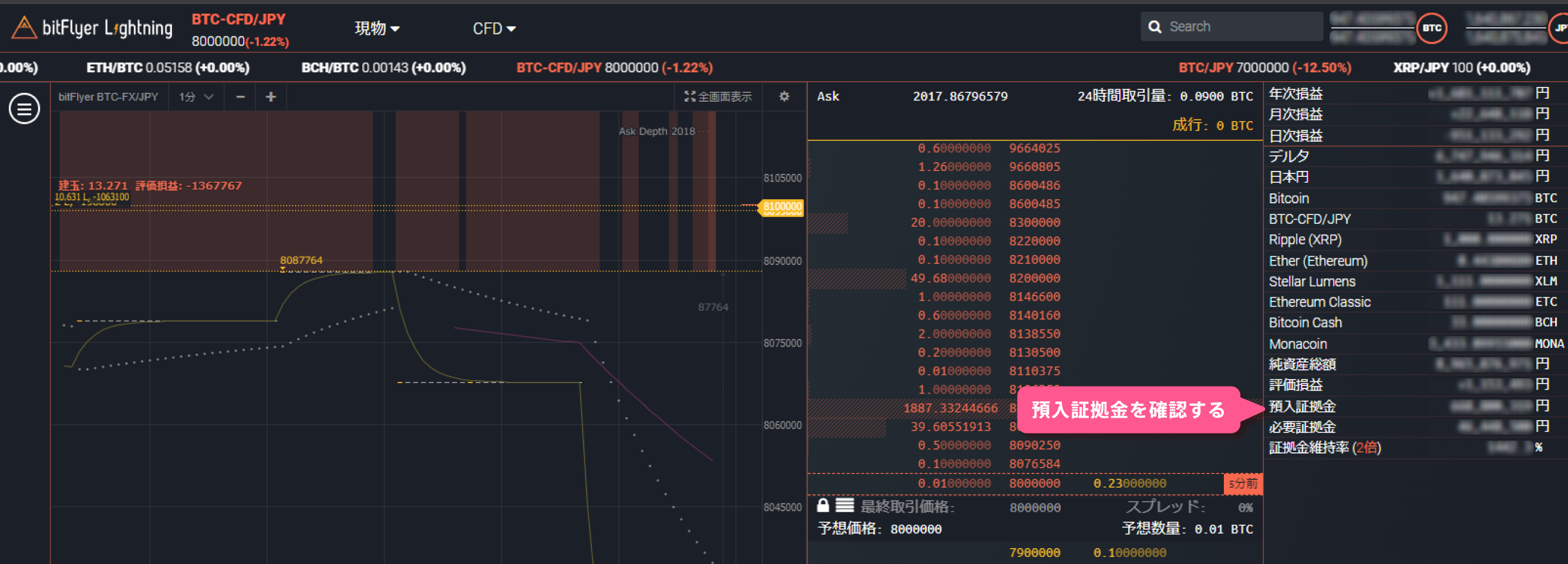Select Monacoin balance row
Image resolution: width=1568 pixels, height=564 pixels.
point(1415,344)
